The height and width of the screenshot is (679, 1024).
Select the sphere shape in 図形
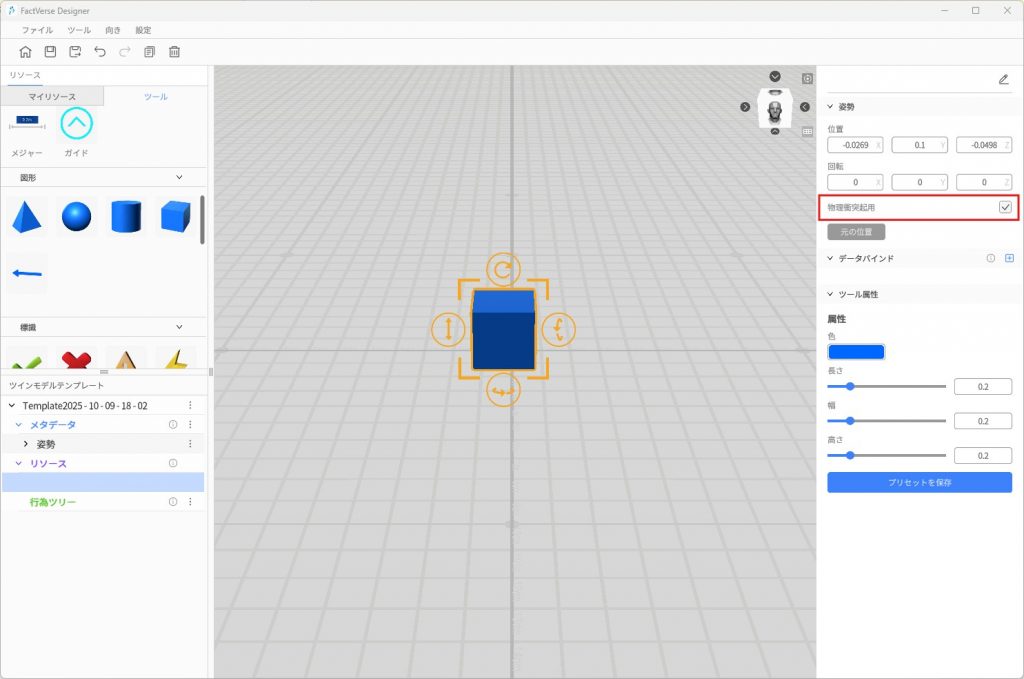click(77, 216)
